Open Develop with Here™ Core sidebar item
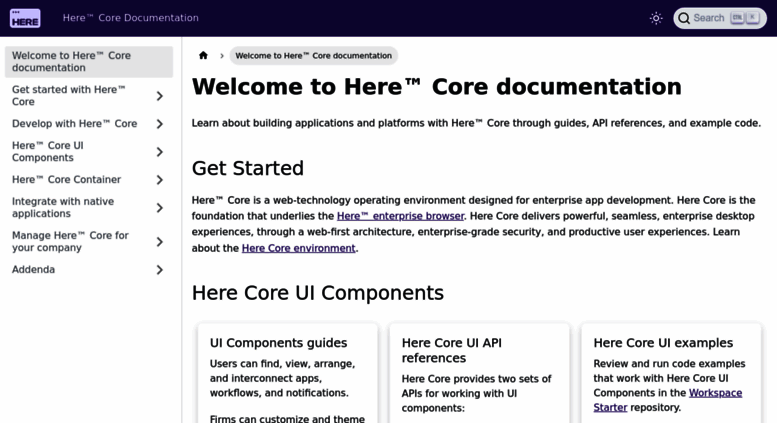The image size is (777, 423). [x=74, y=124]
